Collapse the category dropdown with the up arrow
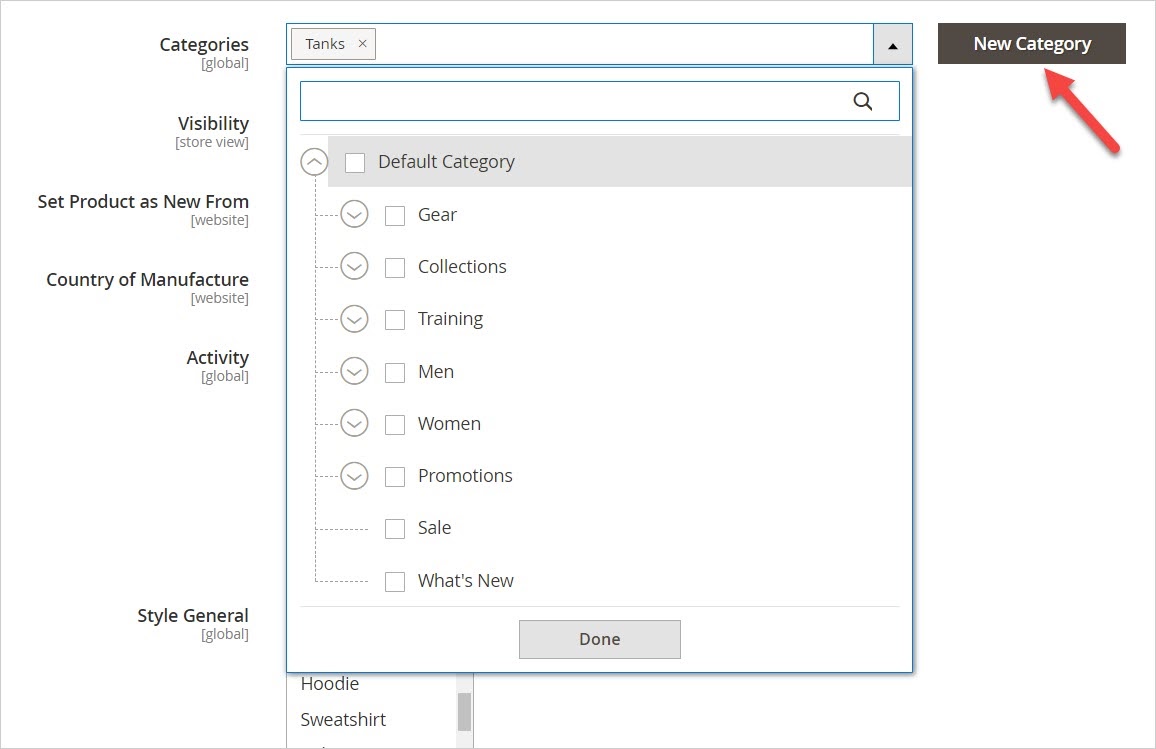The width and height of the screenshot is (1156, 749). click(x=892, y=44)
